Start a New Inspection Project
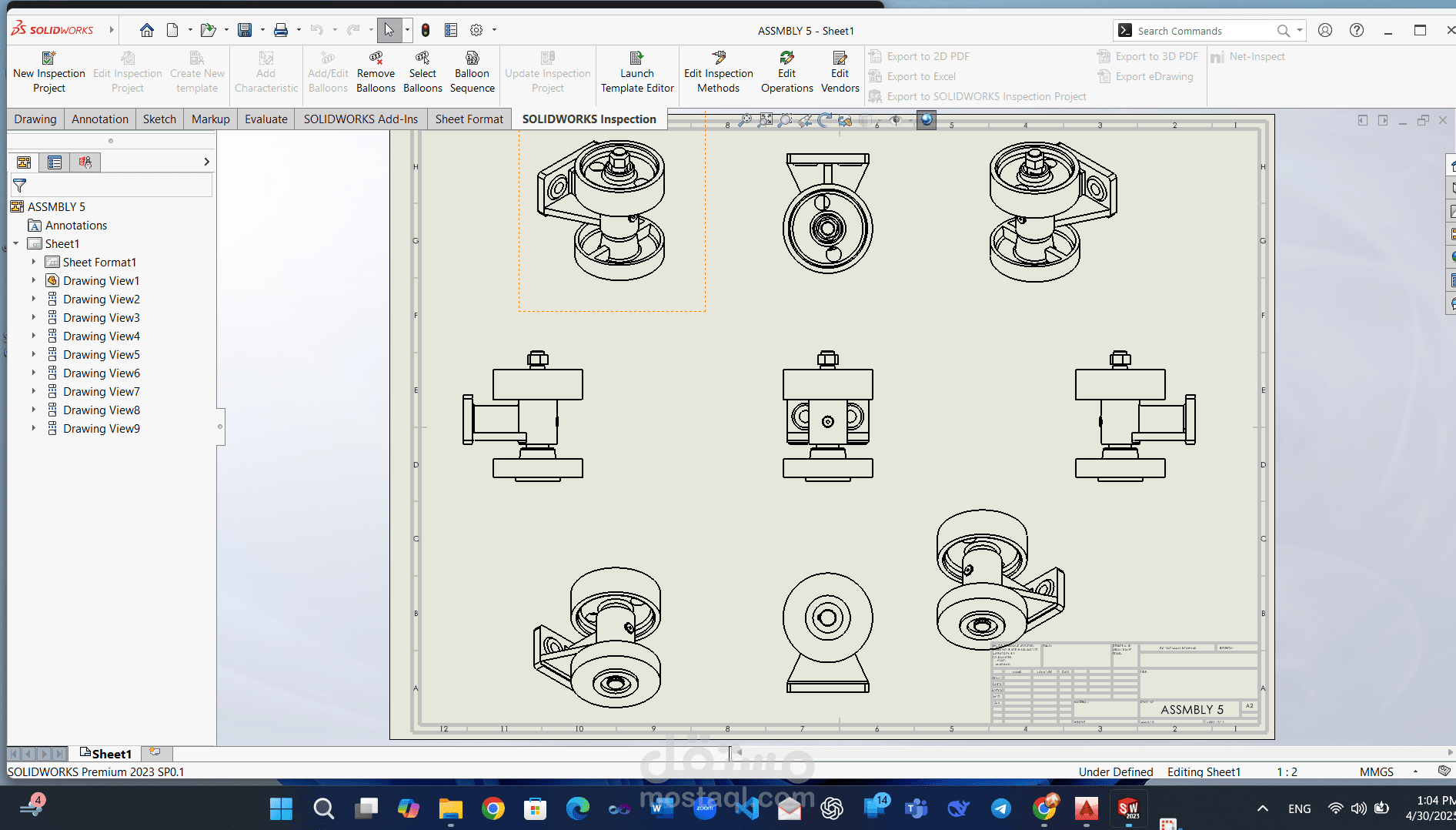1456x830 pixels. pos(49,72)
